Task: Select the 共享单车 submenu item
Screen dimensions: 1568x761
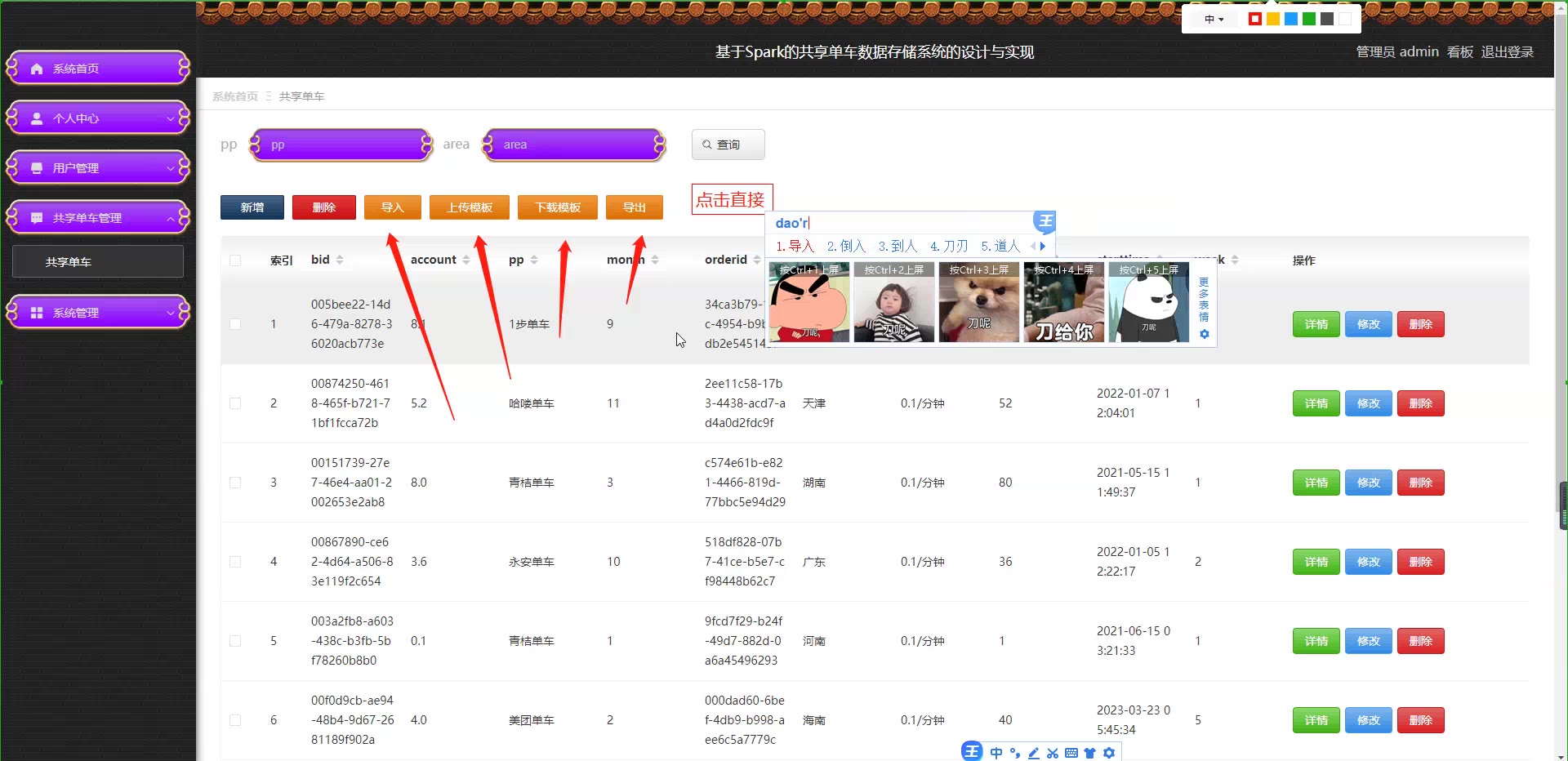Action: point(98,262)
